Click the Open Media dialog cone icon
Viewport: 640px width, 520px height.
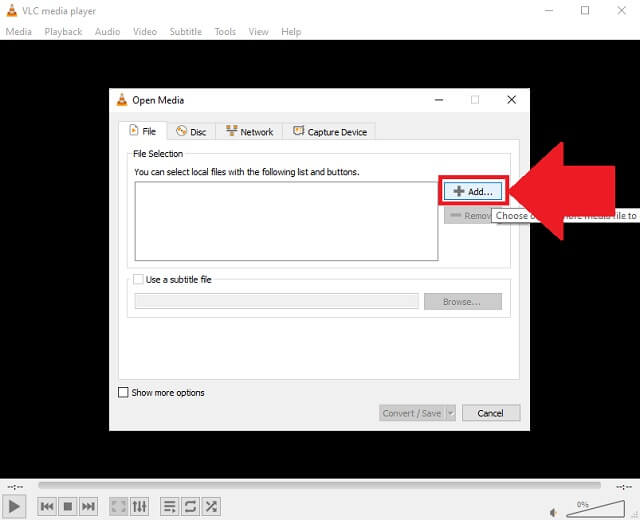coord(122,100)
